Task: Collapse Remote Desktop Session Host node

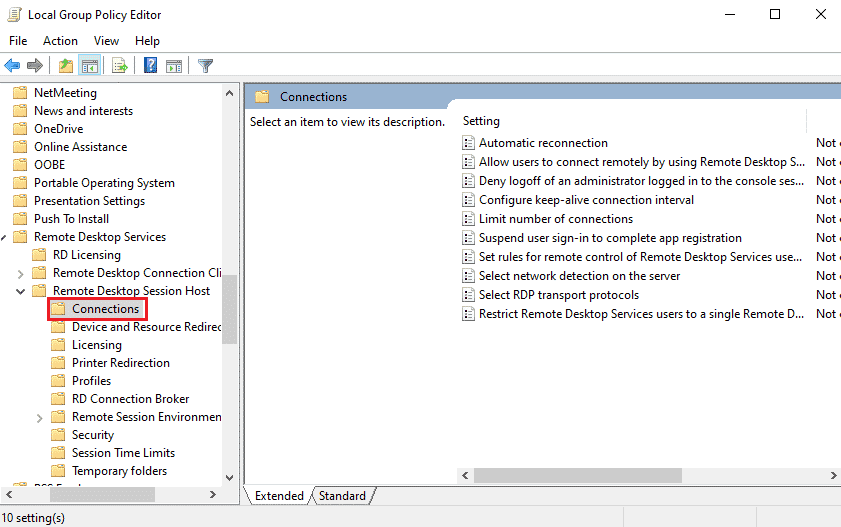Action: click(x=20, y=291)
